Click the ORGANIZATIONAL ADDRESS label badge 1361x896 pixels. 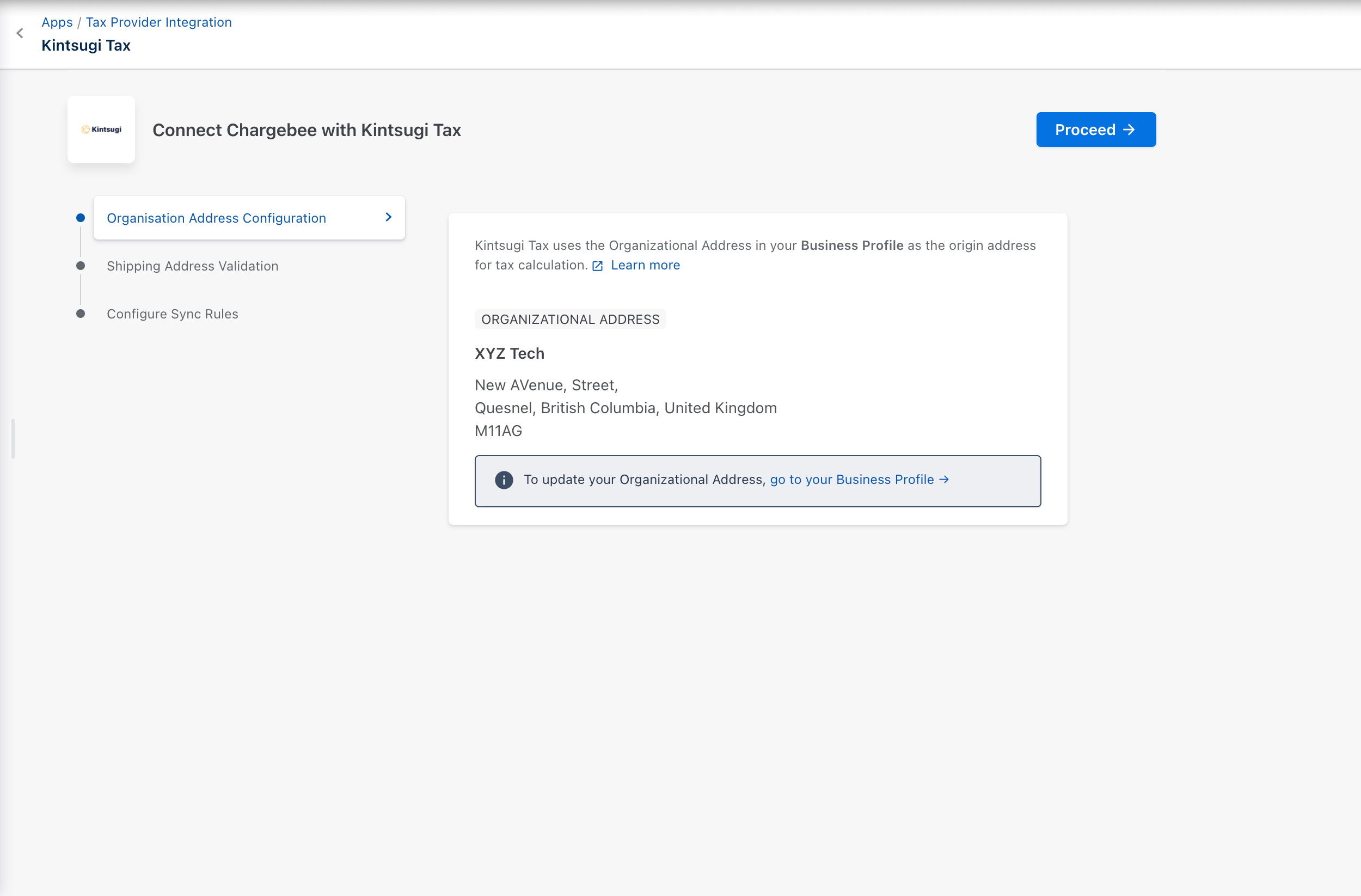[x=570, y=319]
